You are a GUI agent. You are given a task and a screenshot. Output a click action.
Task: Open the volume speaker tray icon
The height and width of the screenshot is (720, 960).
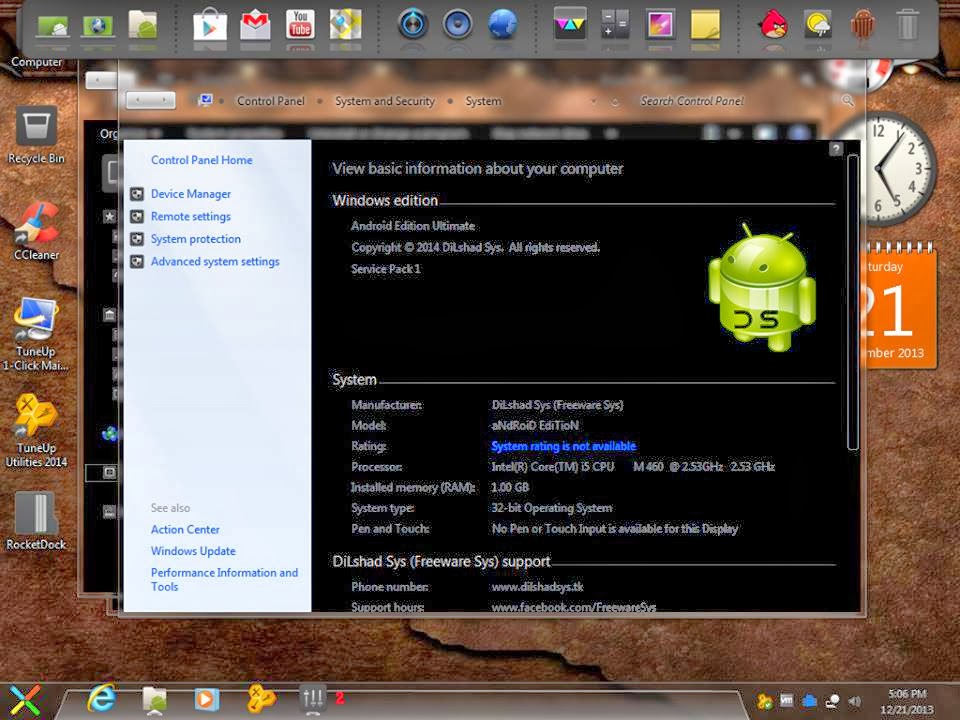[x=855, y=702]
